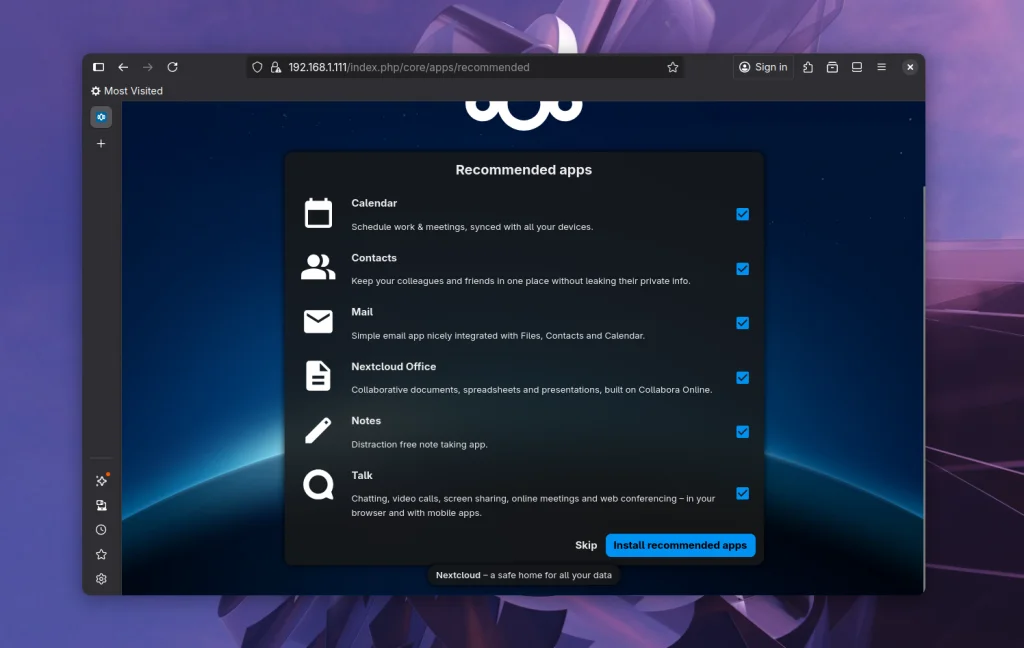
Task: Uncheck the Nextcloud Office checkbox
Action: coord(742,378)
